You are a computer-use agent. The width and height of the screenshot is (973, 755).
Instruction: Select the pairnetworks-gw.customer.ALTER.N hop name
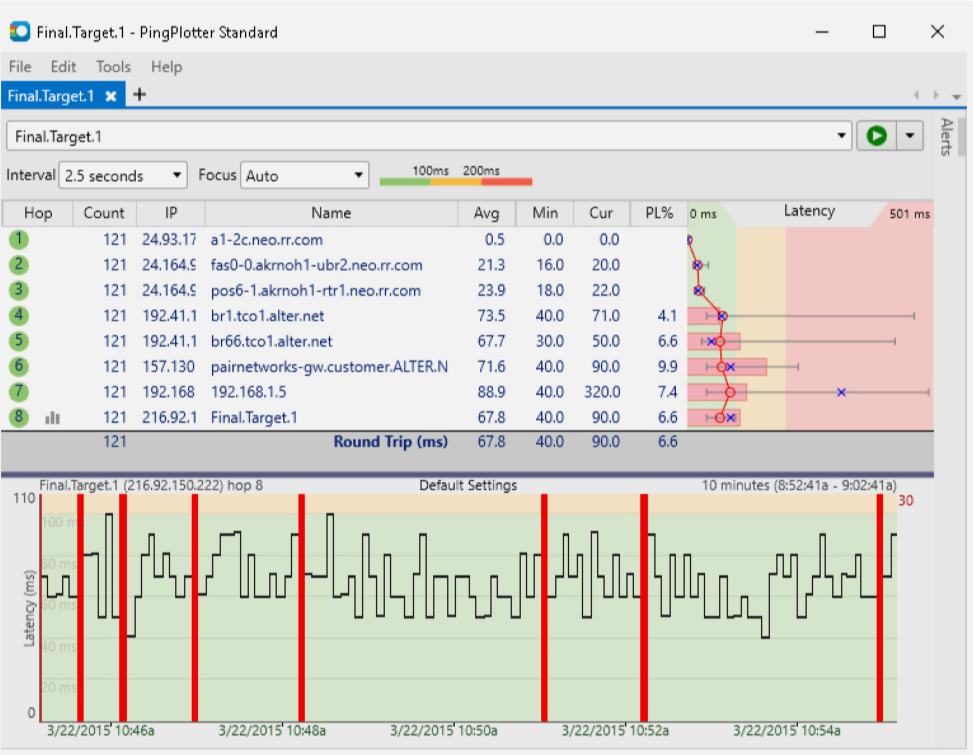pyautogui.click(x=330, y=367)
